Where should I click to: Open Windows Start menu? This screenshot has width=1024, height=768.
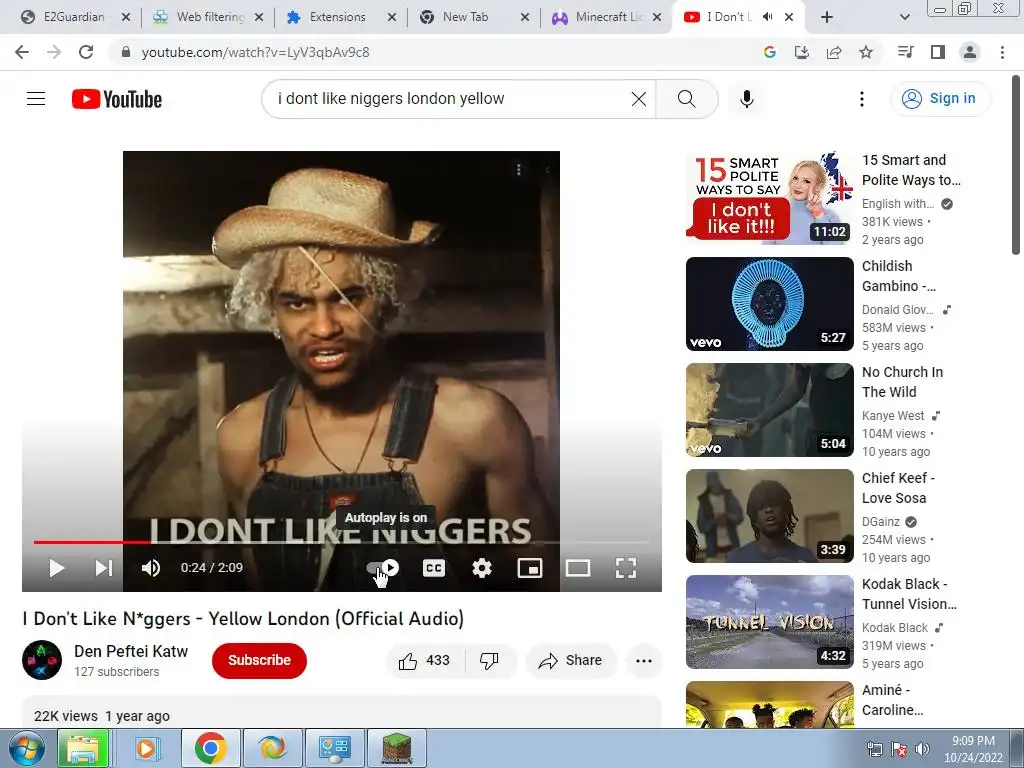coord(27,748)
